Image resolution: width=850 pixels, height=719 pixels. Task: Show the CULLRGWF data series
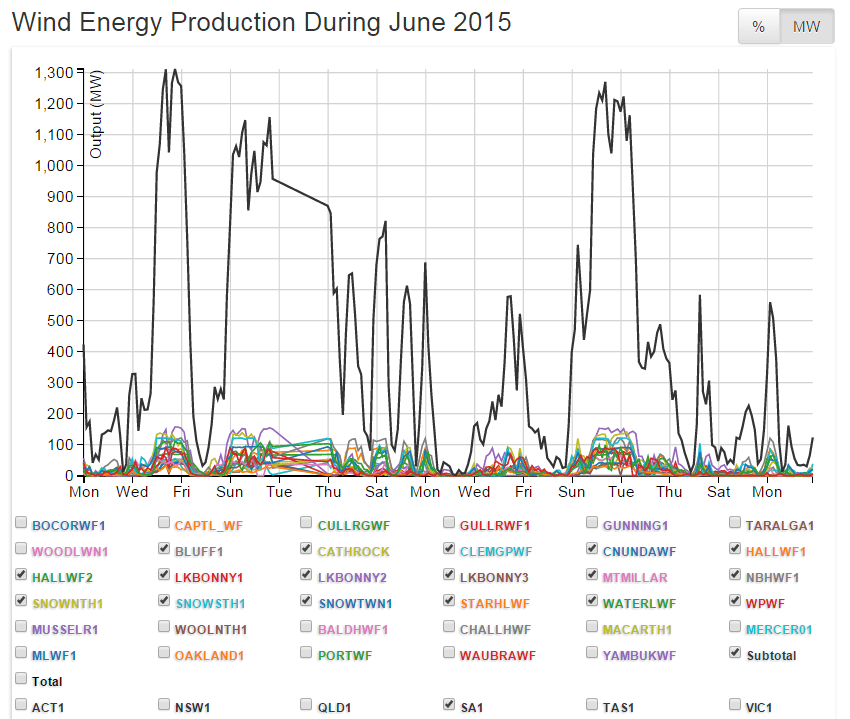[306, 521]
